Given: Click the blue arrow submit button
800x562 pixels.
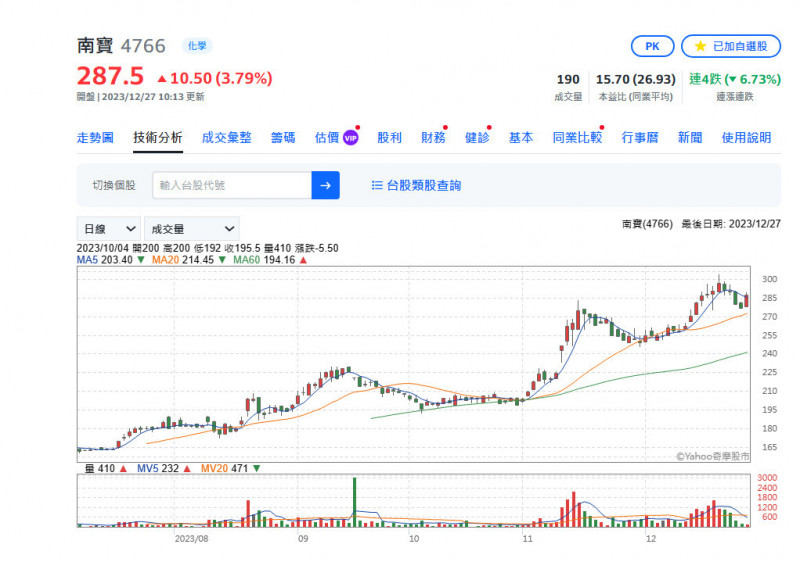Looking at the screenshot, I should tap(326, 185).
